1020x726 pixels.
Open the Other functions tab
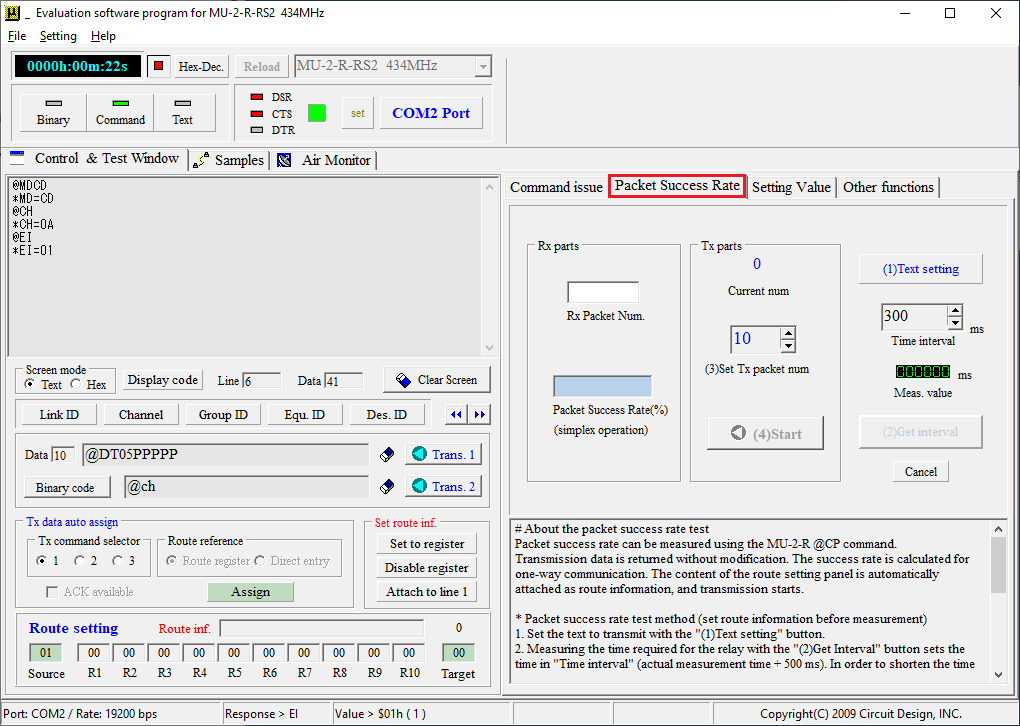[888, 187]
